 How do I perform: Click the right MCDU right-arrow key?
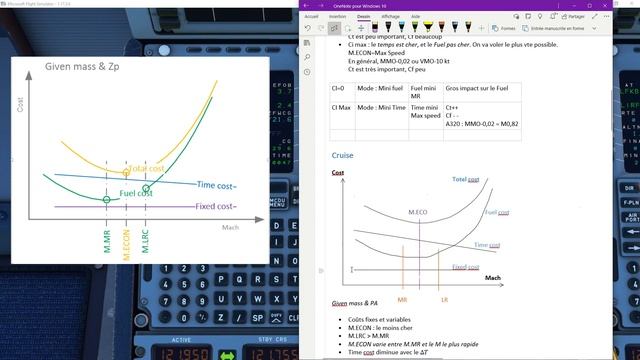632,247
